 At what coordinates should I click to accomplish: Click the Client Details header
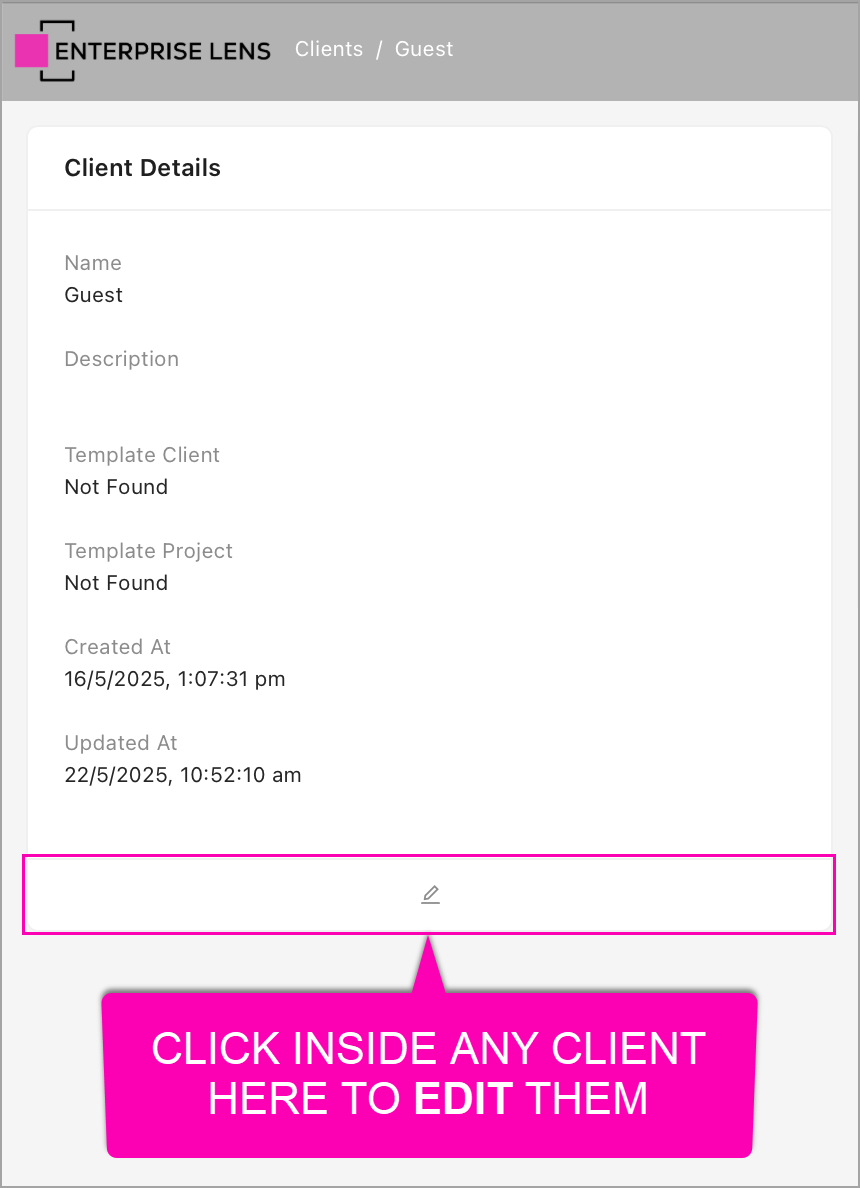point(142,168)
